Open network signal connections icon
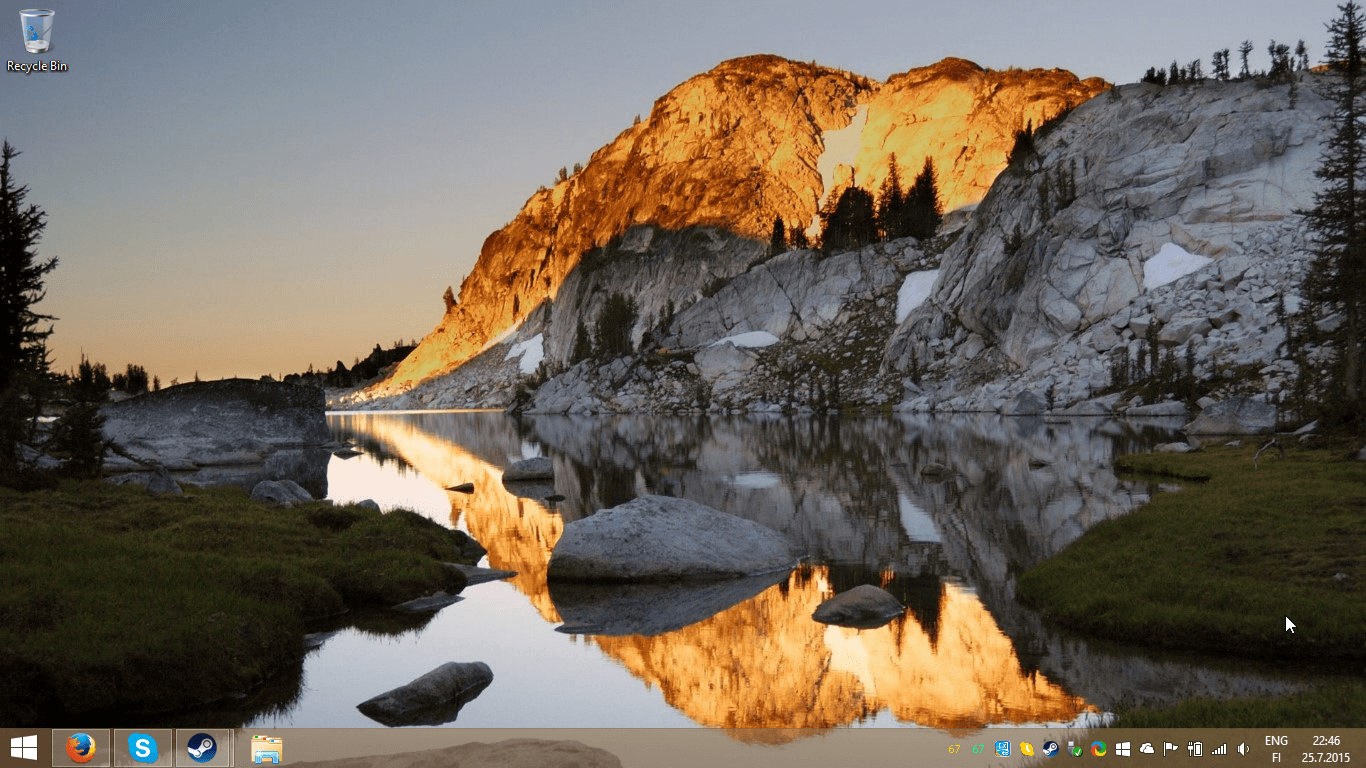This screenshot has width=1366, height=768. pyautogui.click(x=1219, y=749)
